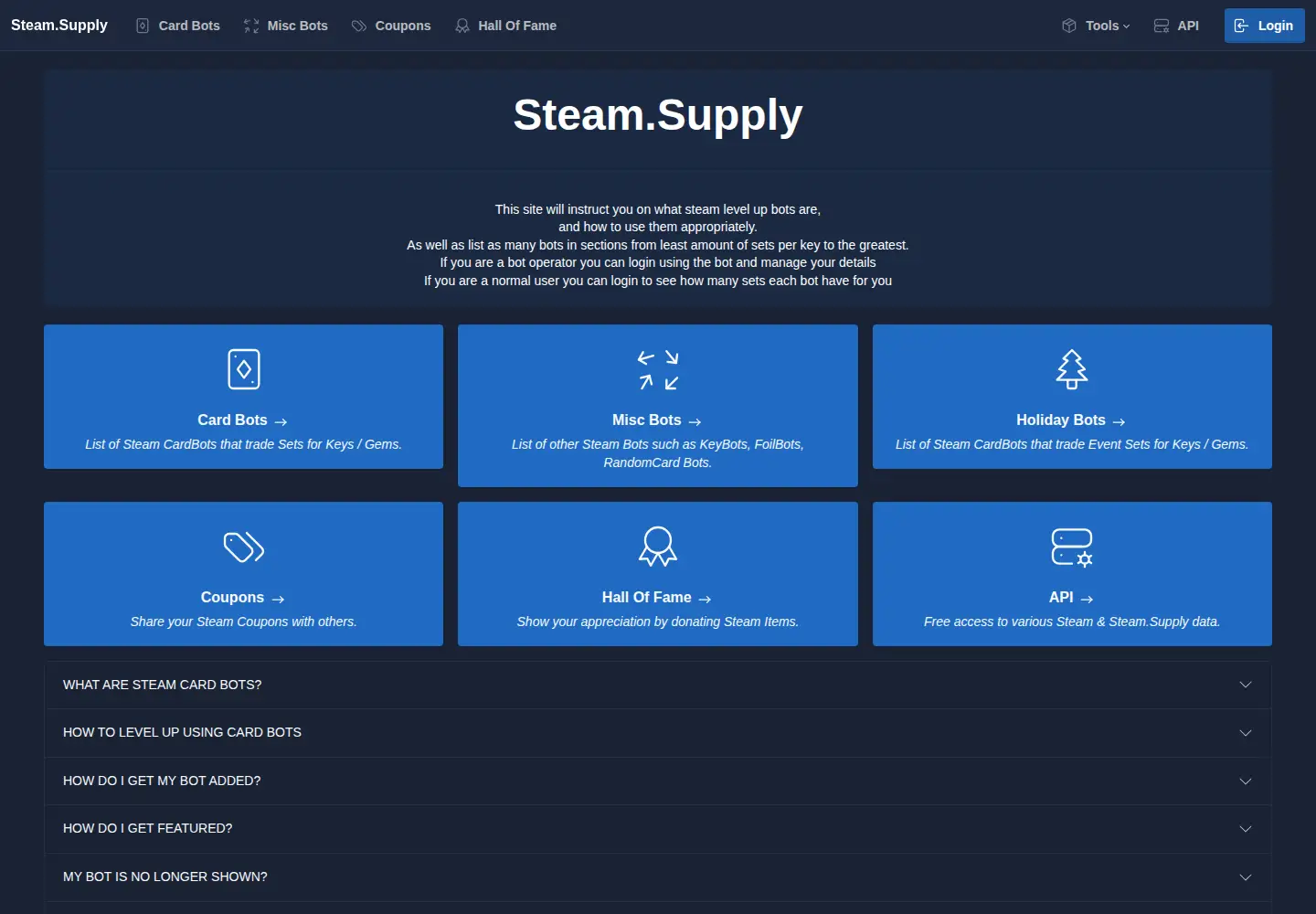Expand 'How do I get my bot added?'

658,781
